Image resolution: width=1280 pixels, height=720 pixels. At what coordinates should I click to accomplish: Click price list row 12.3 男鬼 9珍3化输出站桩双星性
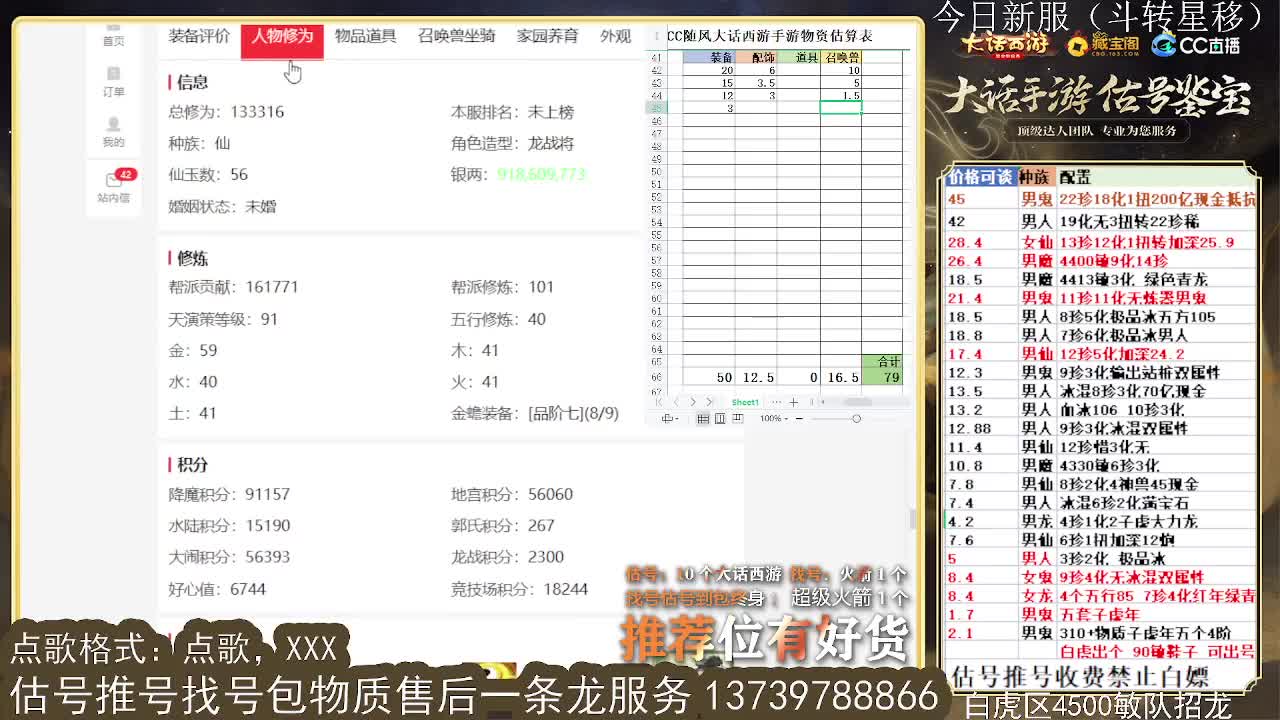pyautogui.click(x=1100, y=372)
